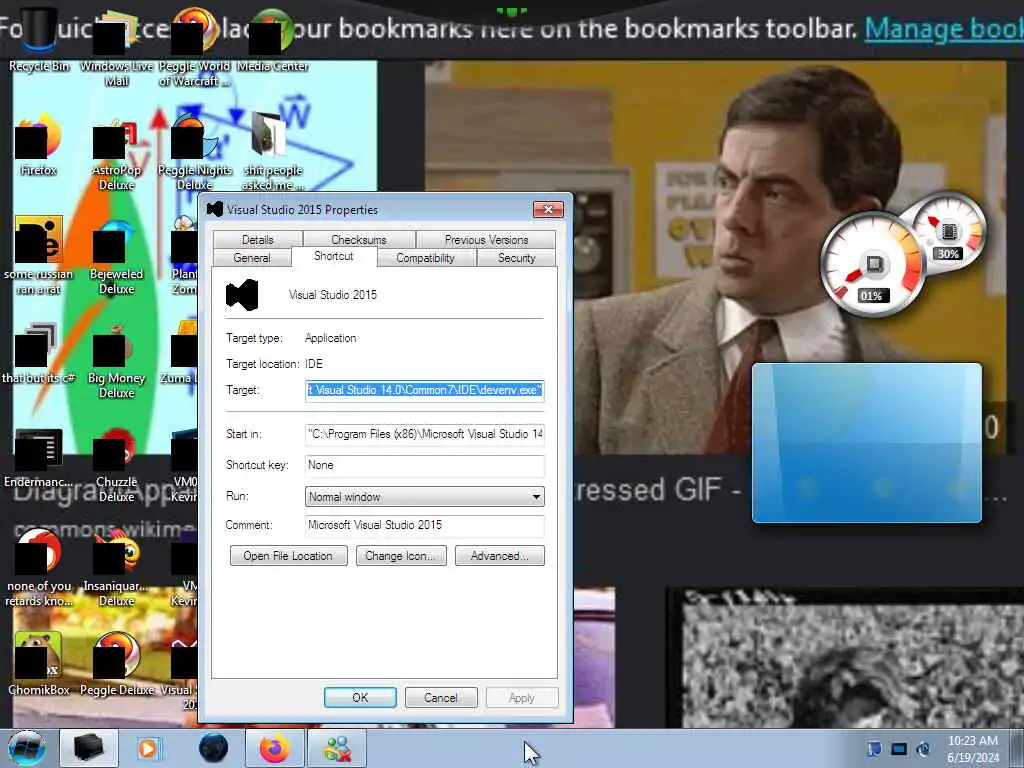Viewport: 1024px width, 768px height.
Task: Open the Windows Start orb
Action: pos(27,748)
